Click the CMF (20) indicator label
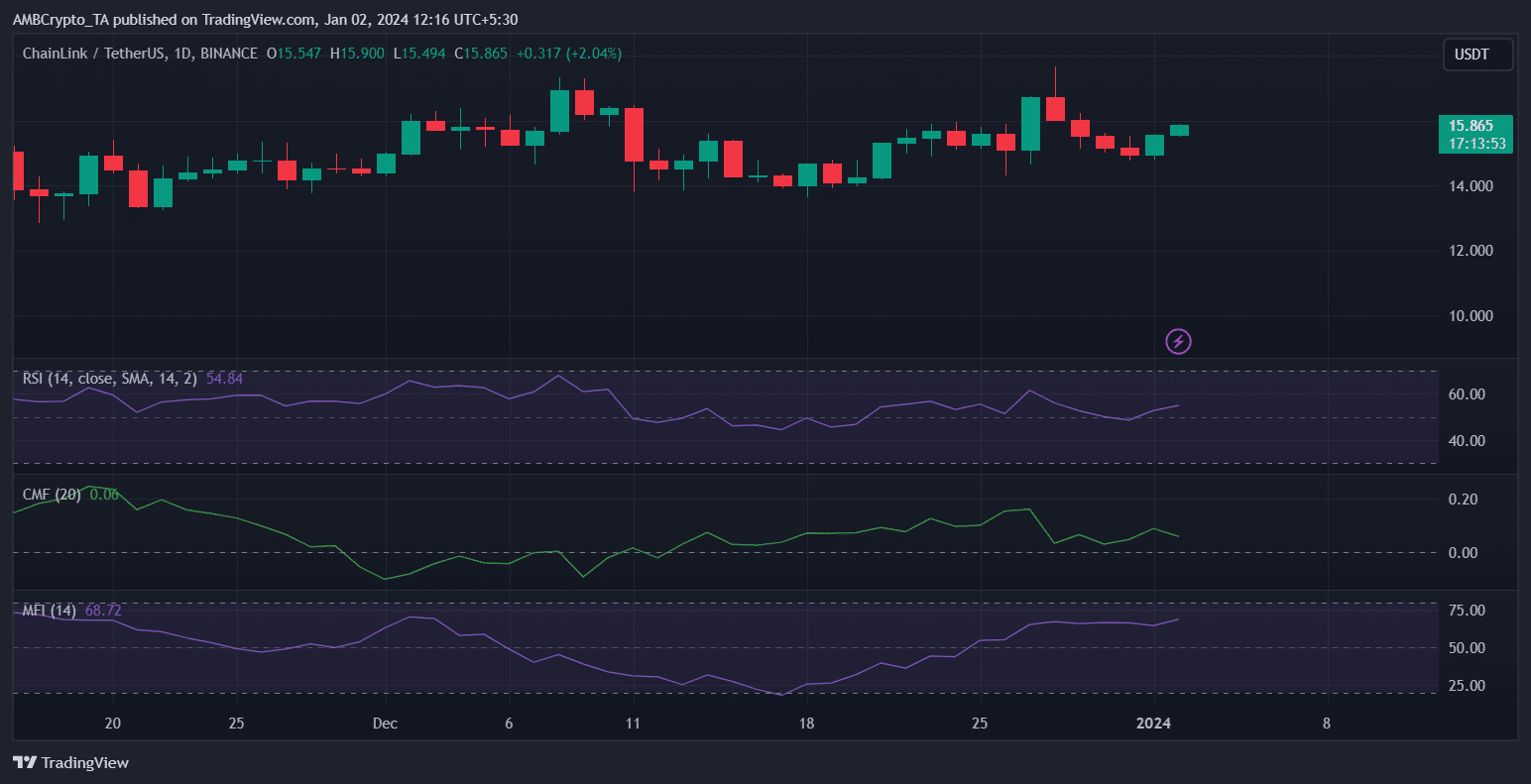The image size is (1531, 784). [53, 495]
